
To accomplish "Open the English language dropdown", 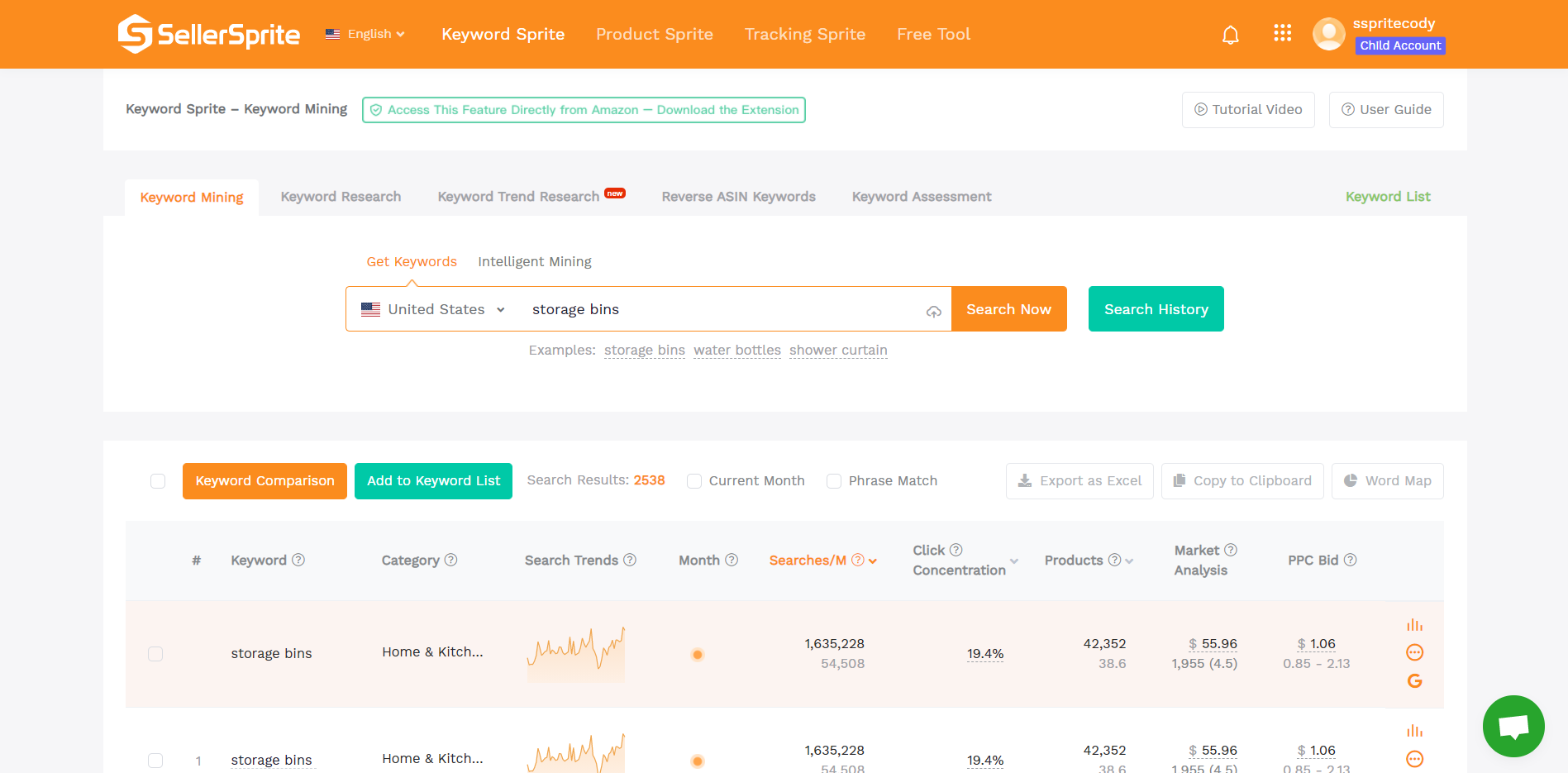I will (365, 34).
